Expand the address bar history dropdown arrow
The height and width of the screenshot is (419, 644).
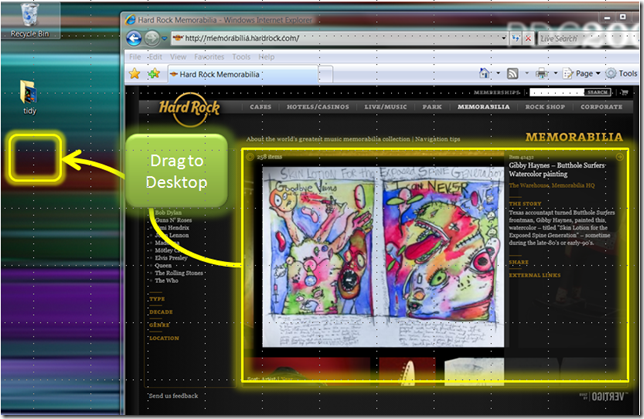point(504,38)
